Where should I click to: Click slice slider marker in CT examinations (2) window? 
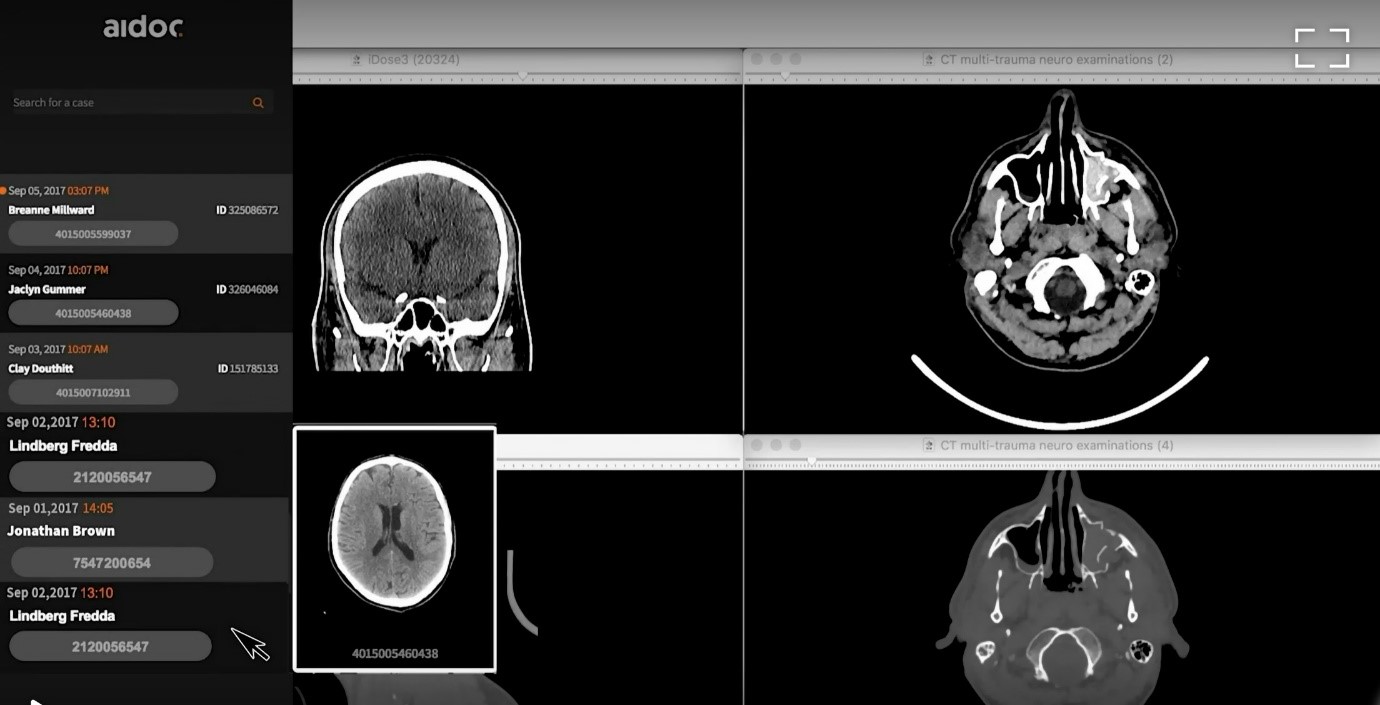point(784,76)
